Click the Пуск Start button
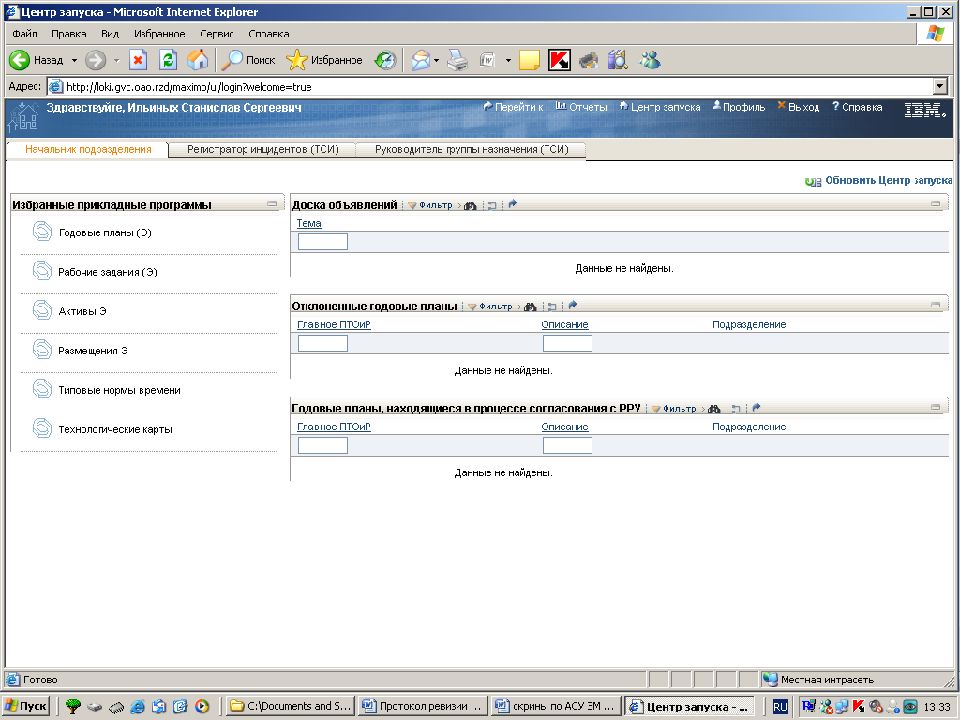Viewport: 960px width, 720px height. pyautogui.click(x=26, y=706)
